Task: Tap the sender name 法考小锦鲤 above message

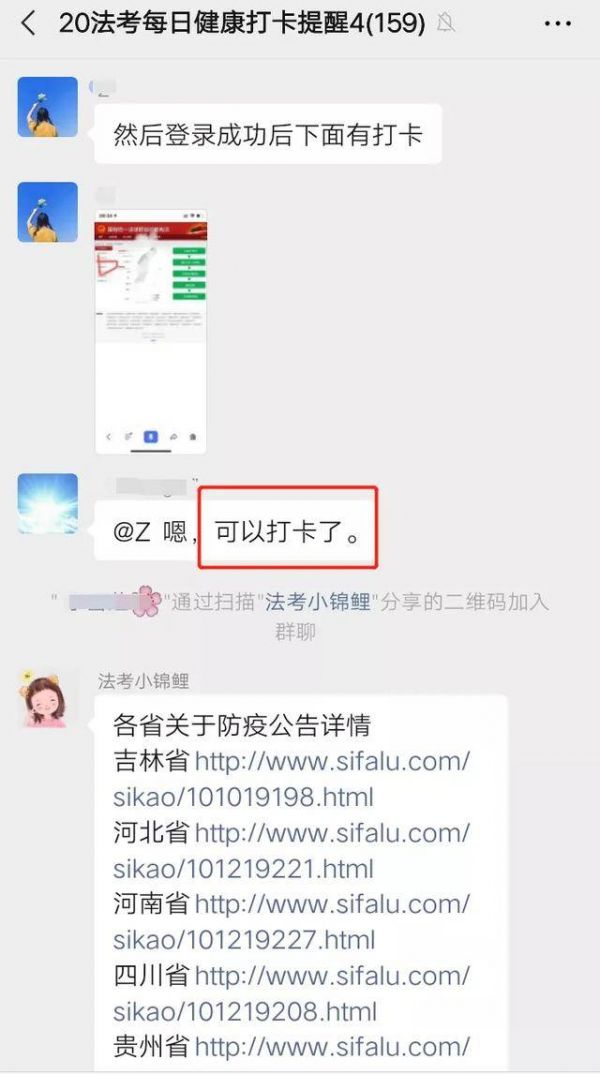Action: tap(143, 681)
